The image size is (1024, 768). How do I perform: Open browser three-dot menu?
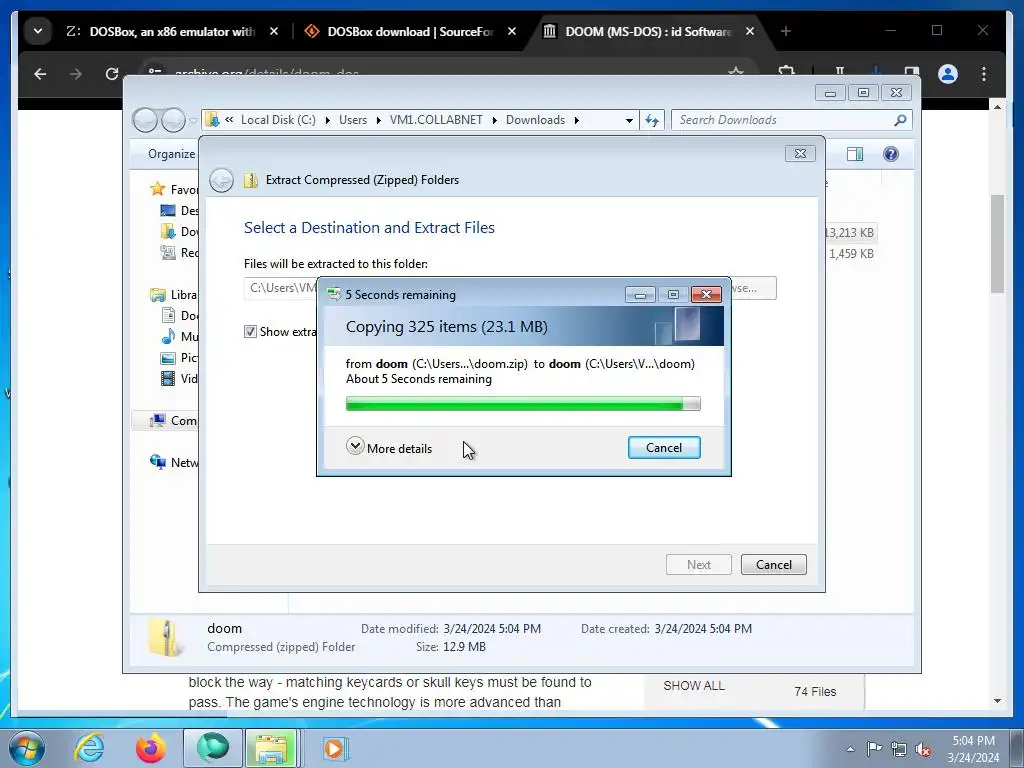coord(984,74)
